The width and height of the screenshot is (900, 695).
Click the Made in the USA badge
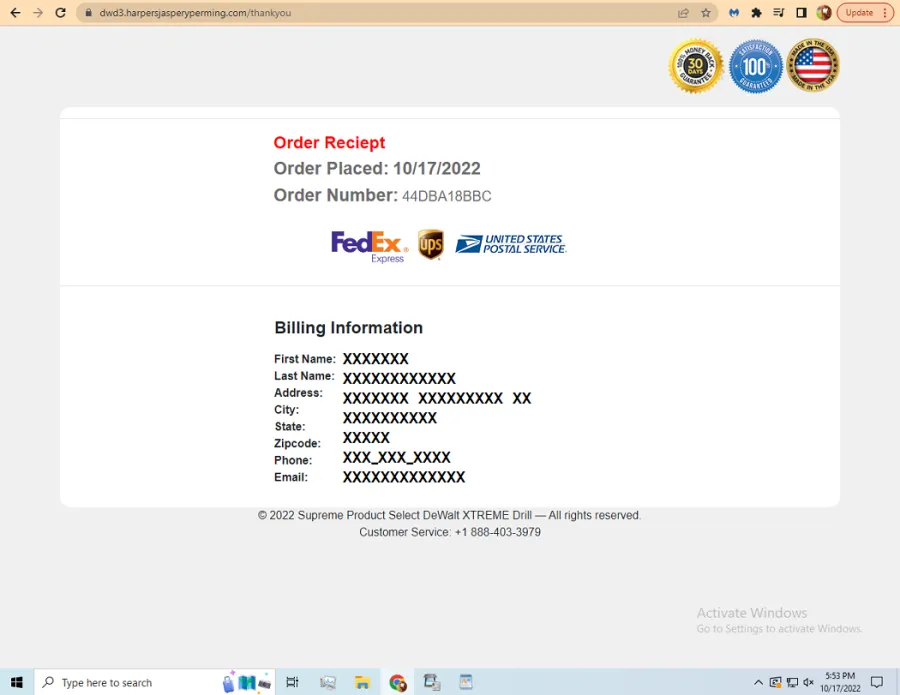pyautogui.click(x=813, y=65)
